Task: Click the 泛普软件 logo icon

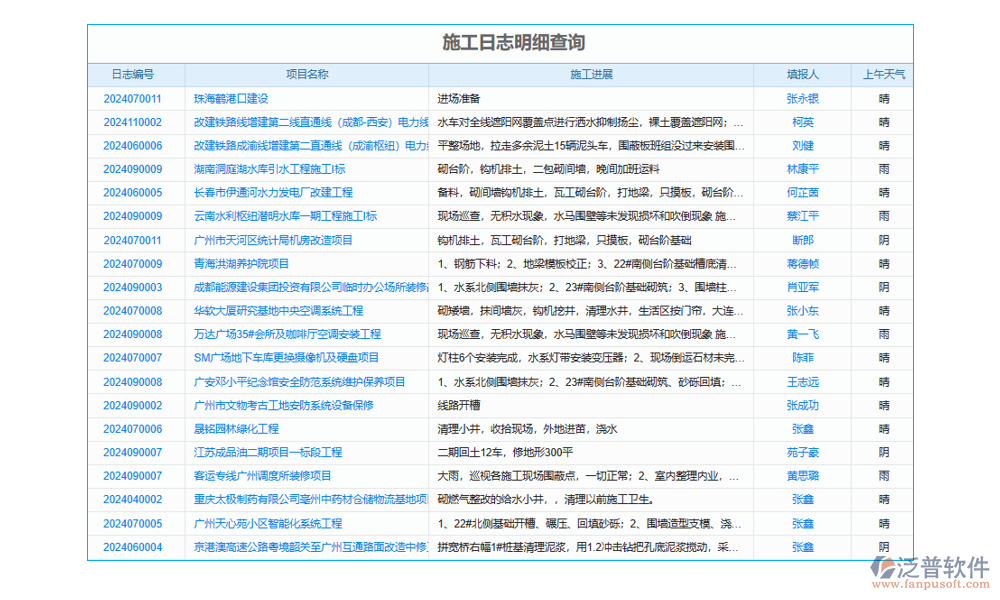Action: (885, 571)
